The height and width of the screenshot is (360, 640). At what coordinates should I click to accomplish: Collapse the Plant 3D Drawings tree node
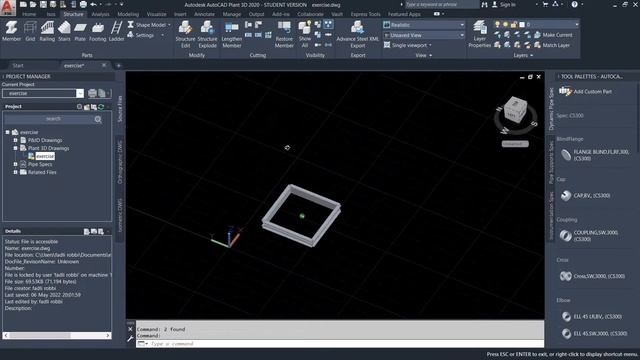click(16, 148)
